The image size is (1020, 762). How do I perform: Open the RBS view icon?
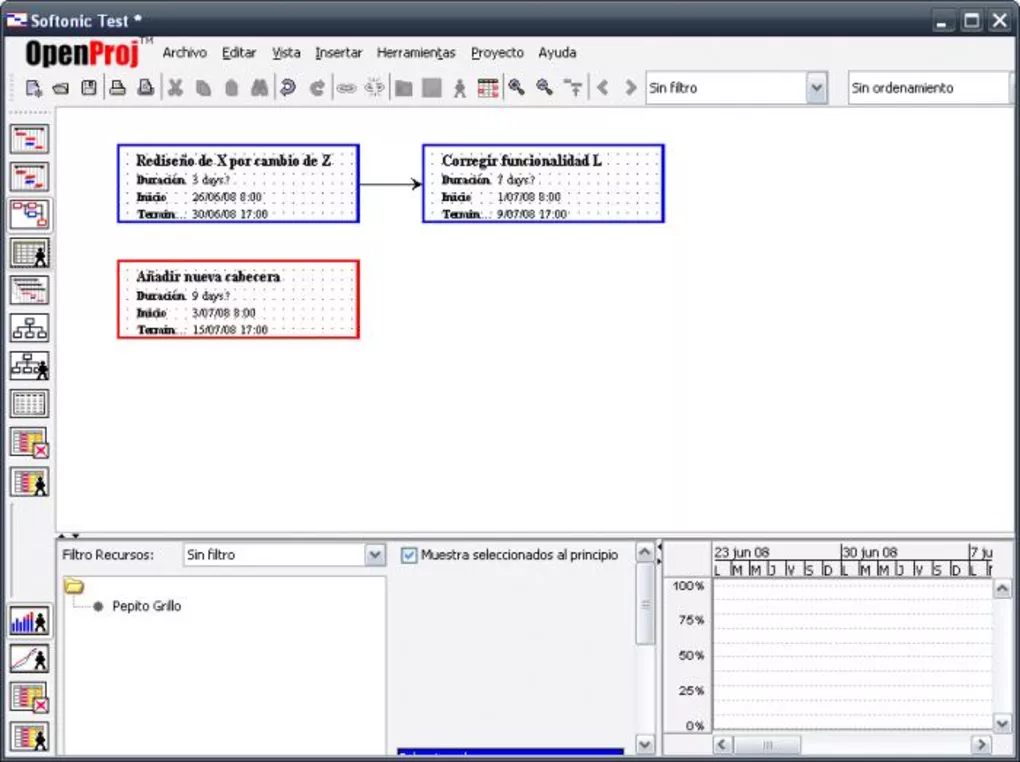pos(29,366)
